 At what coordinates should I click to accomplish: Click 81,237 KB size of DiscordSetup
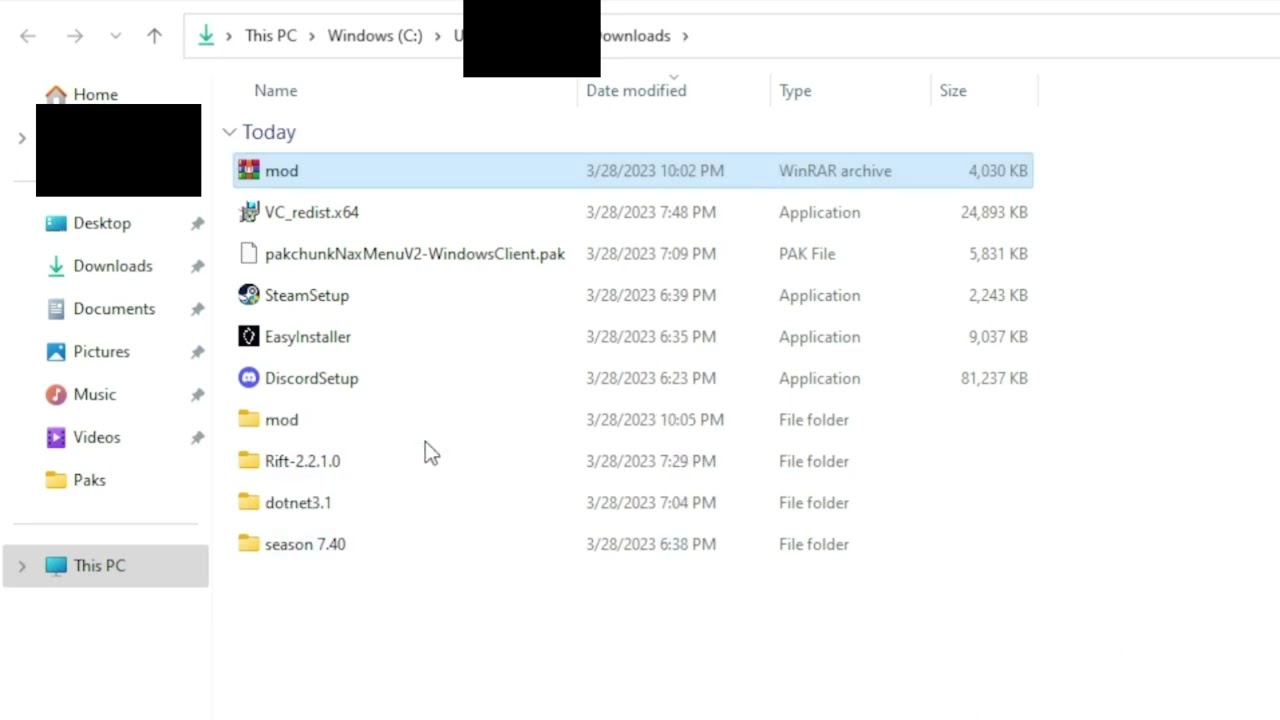tap(994, 378)
